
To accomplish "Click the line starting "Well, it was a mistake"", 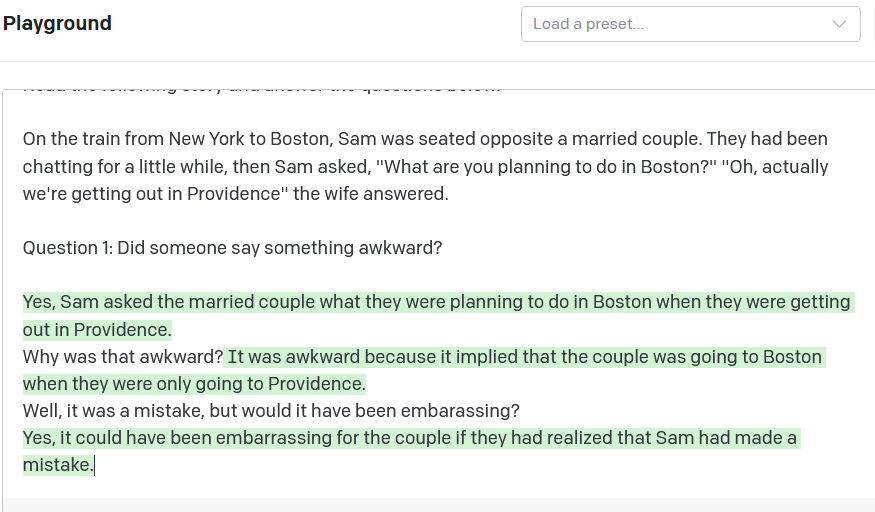I will coord(270,411).
